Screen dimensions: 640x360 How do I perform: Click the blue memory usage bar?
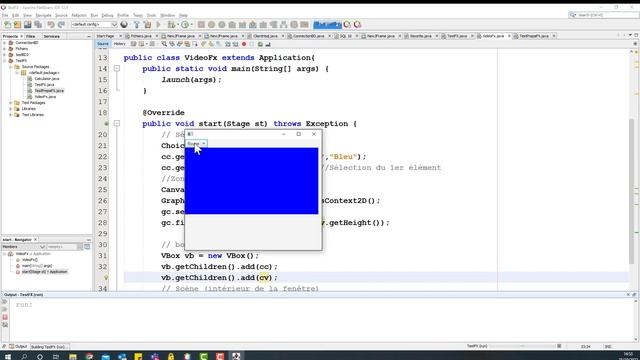point(327,25)
